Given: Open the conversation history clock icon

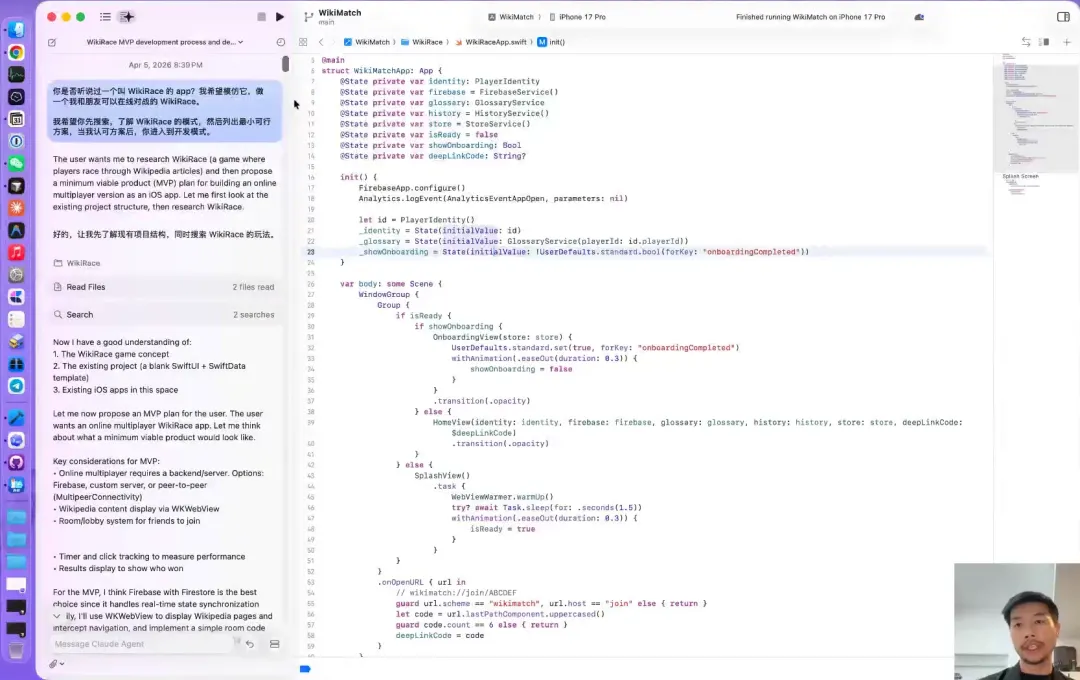Looking at the screenshot, I should [280, 42].
